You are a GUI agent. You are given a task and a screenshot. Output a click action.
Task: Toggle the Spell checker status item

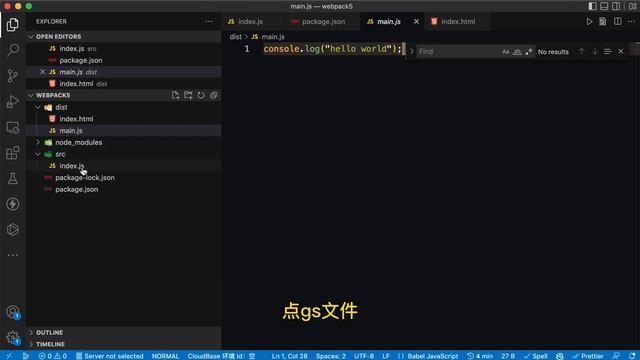coord(536,356)
